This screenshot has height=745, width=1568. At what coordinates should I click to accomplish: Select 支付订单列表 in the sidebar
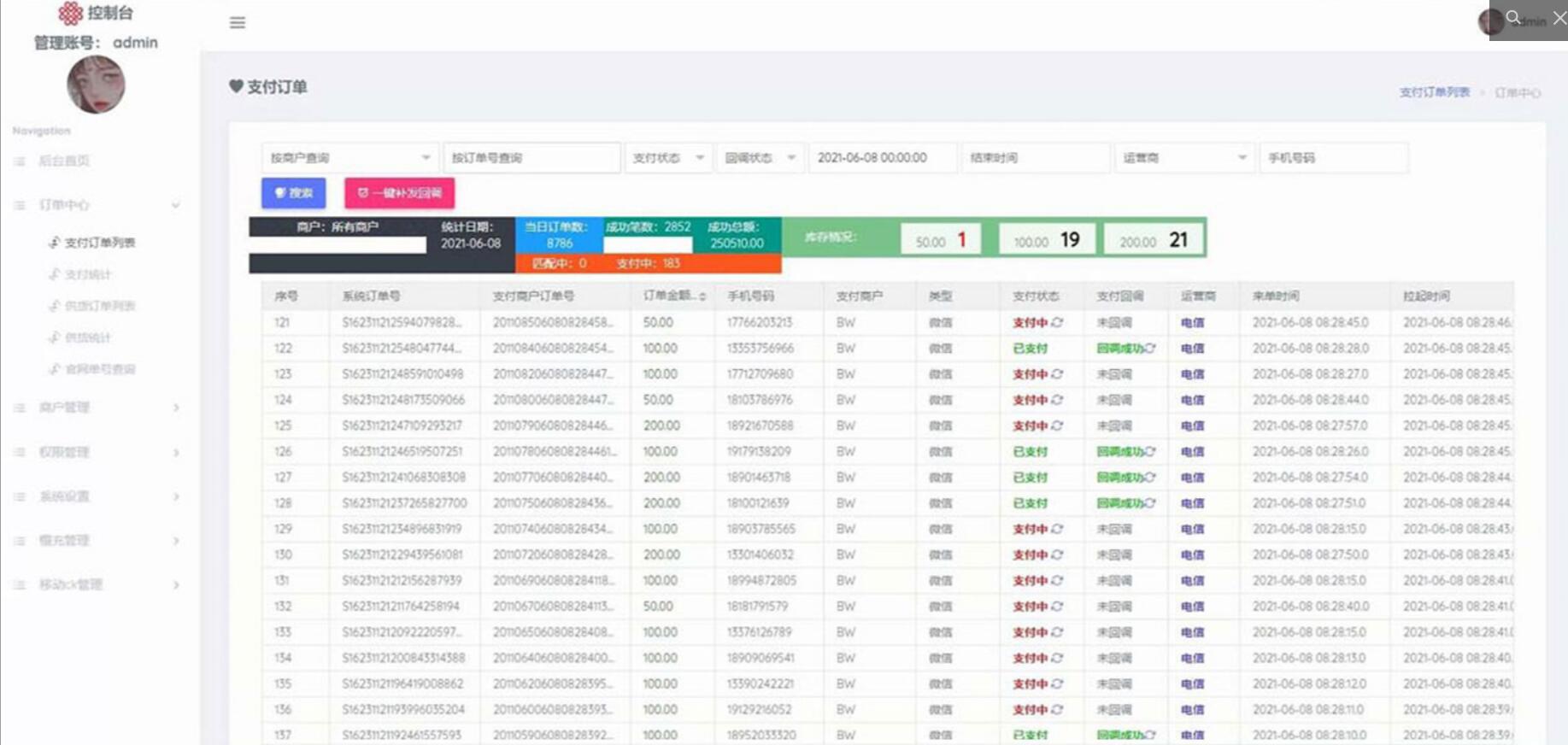[x=100, y=243]
